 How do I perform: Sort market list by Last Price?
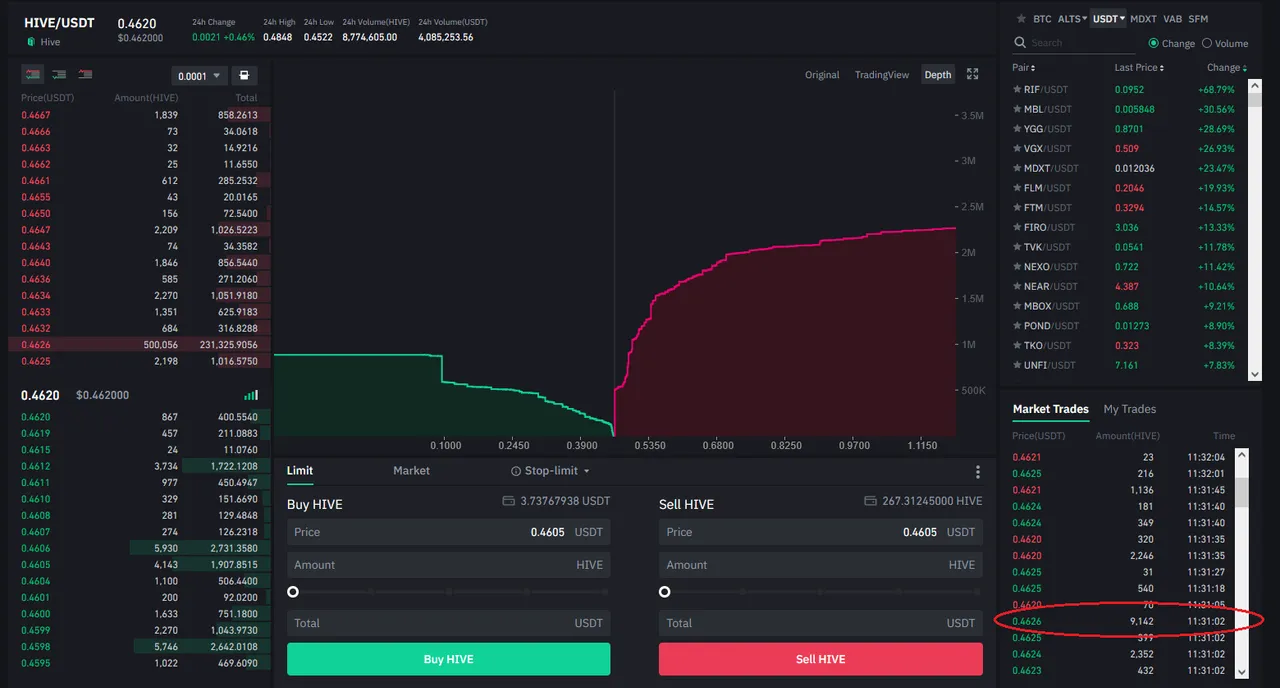1139,68
